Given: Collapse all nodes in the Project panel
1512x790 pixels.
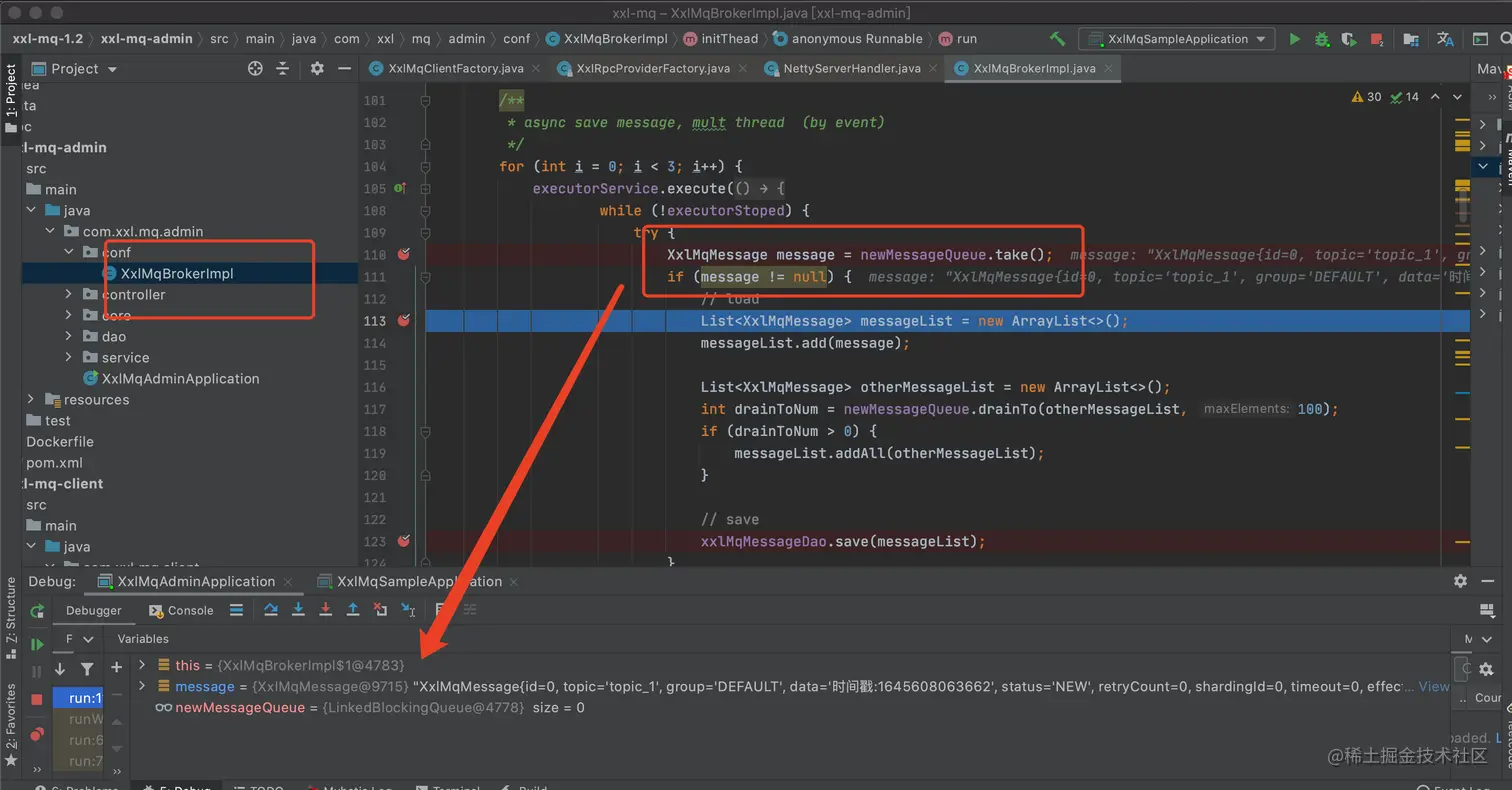Looking at the screenshot, I should point(283,68).
